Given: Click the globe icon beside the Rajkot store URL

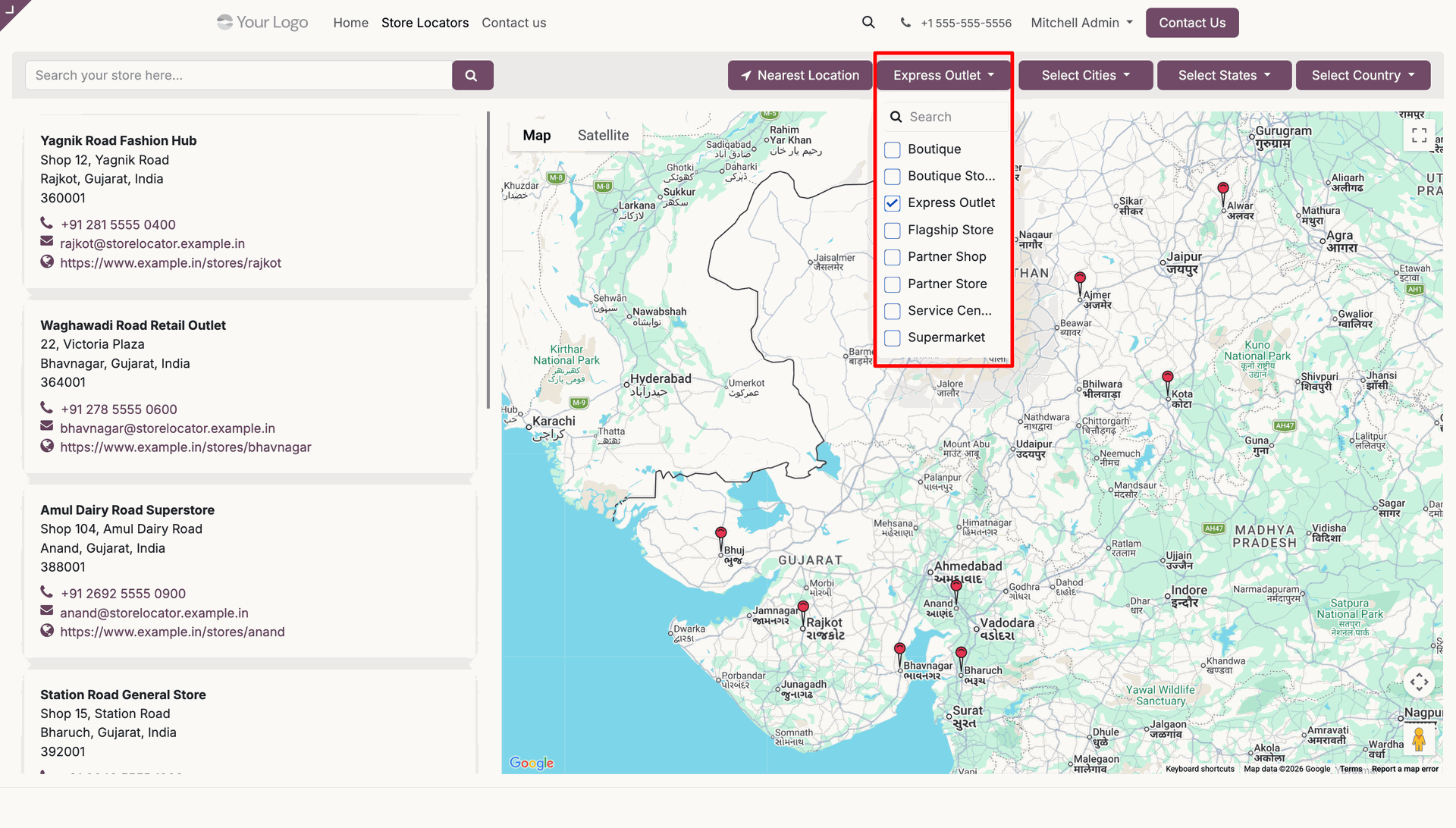Looking at the screenshot, I should (x=47, y=262).
